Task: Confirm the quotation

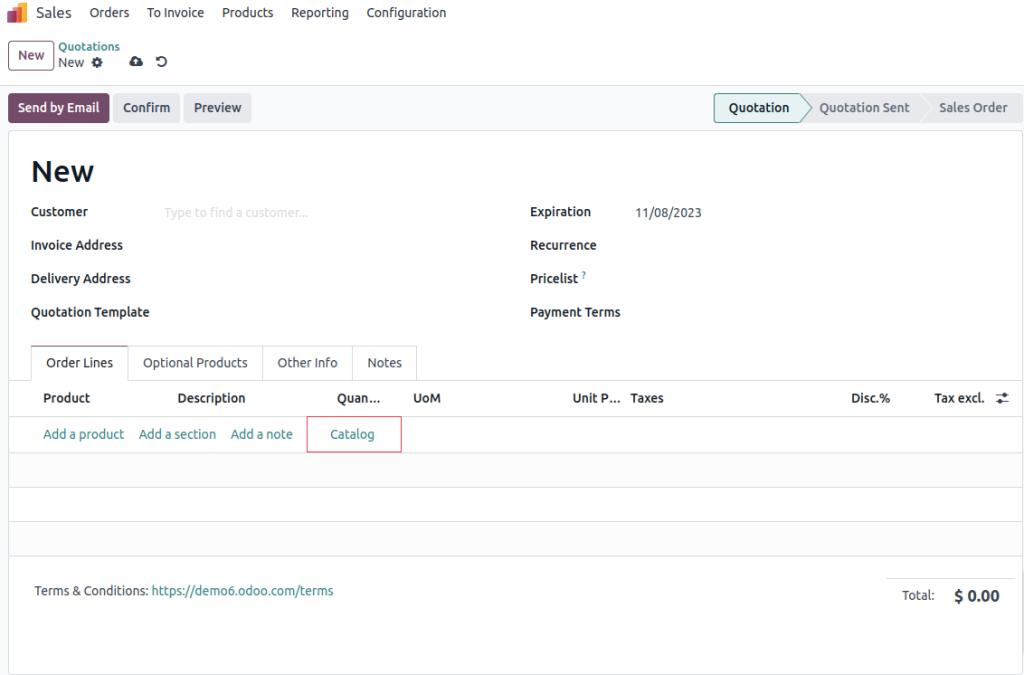Action: point(146,107)
